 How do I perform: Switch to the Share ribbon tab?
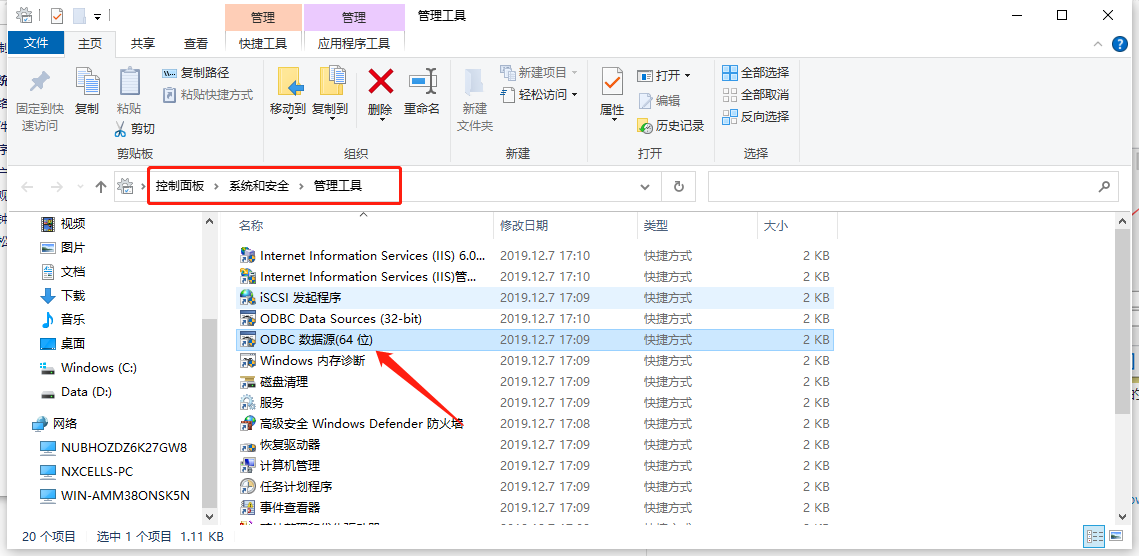(143, 44)
